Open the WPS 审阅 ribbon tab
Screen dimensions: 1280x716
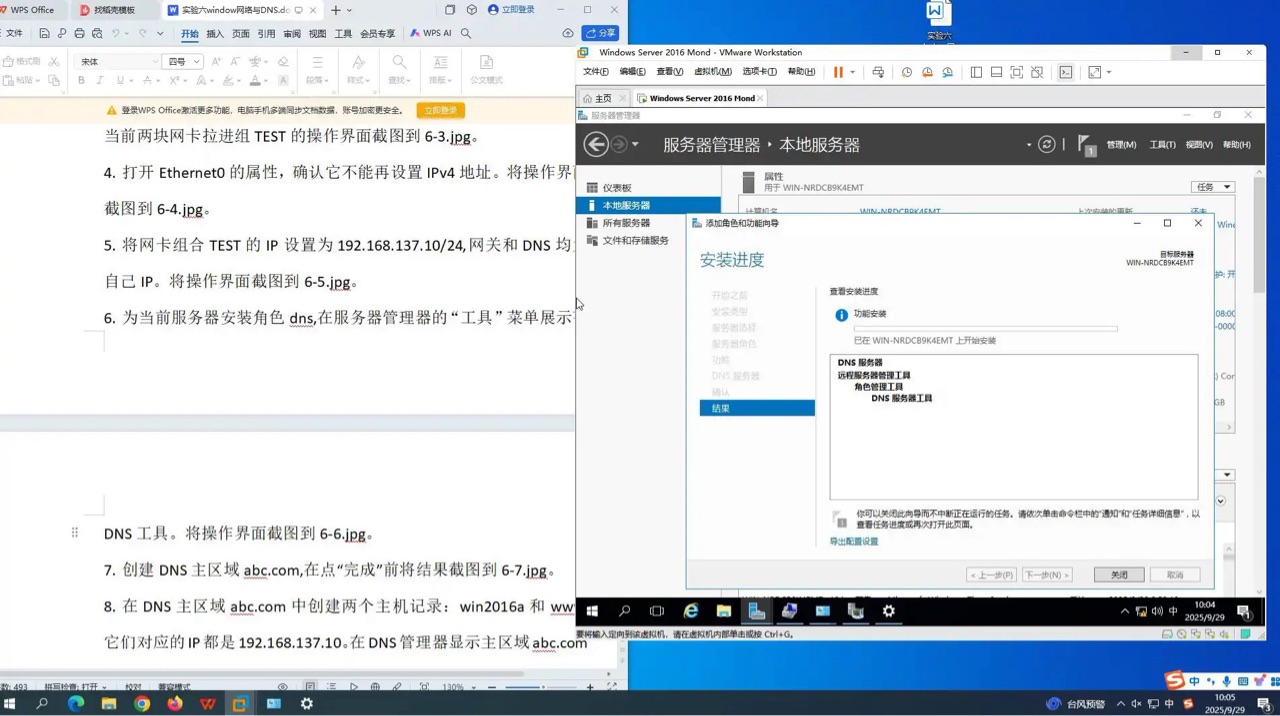(x=292, y=34)
